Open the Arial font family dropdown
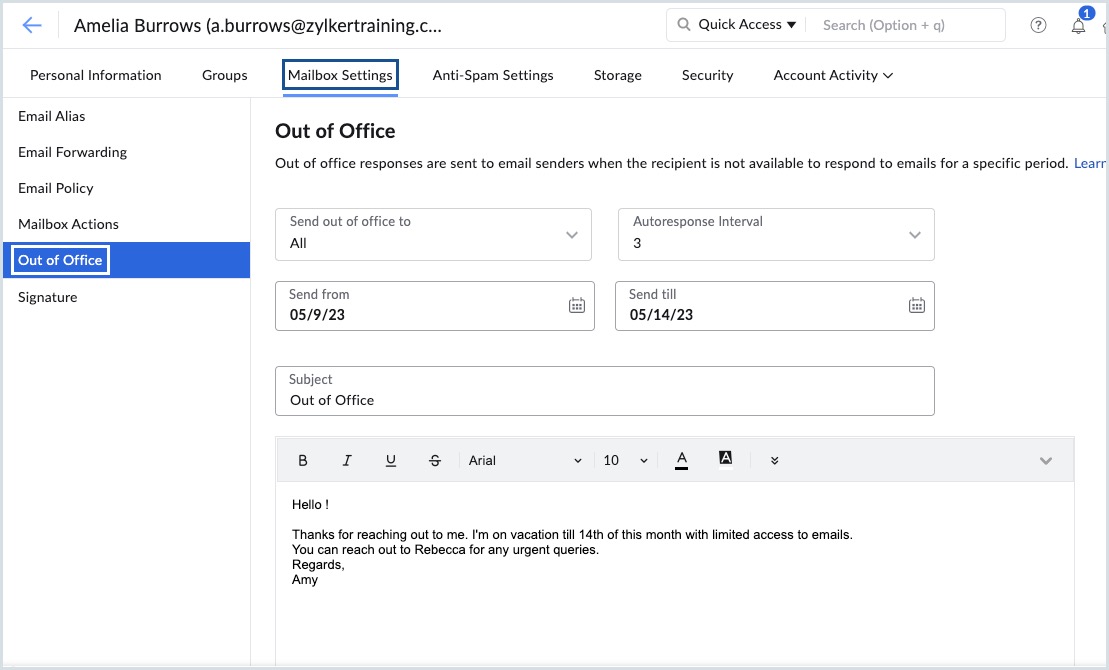The height and width of the screenshot is (670, 1109). click(525, 461)
